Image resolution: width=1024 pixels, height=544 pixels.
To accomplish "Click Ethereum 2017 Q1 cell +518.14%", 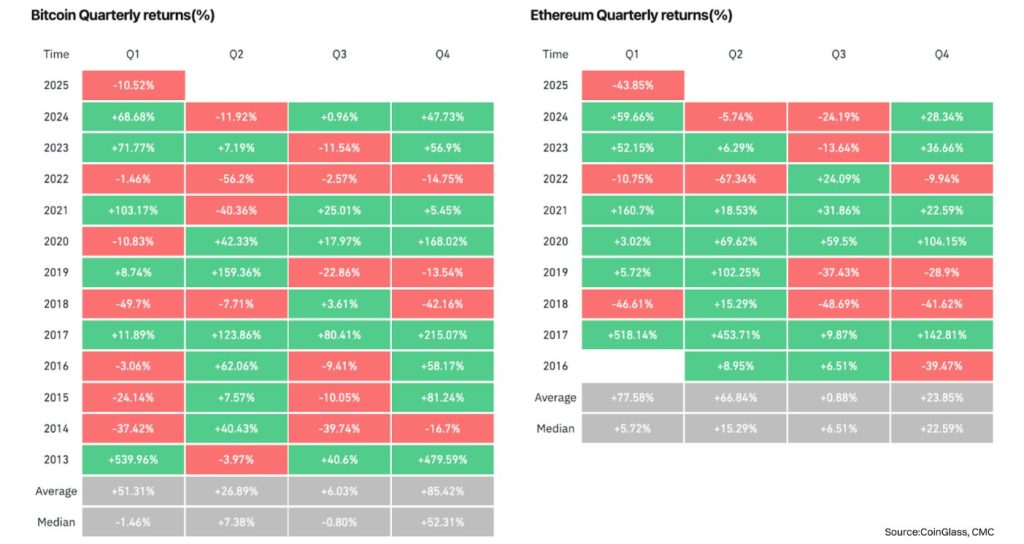I will pos(632,334).
